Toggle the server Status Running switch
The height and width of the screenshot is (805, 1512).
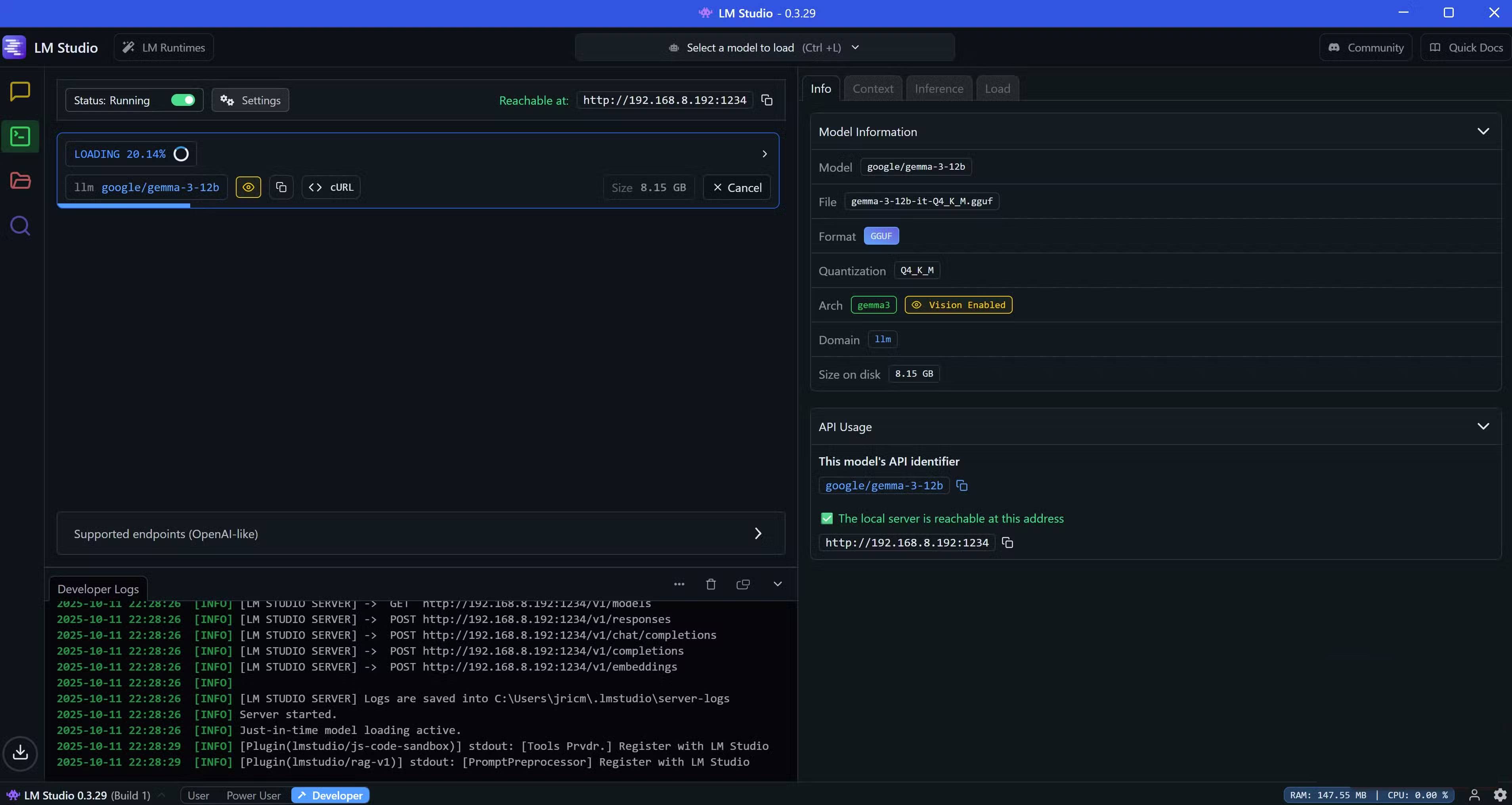[183, 100]
